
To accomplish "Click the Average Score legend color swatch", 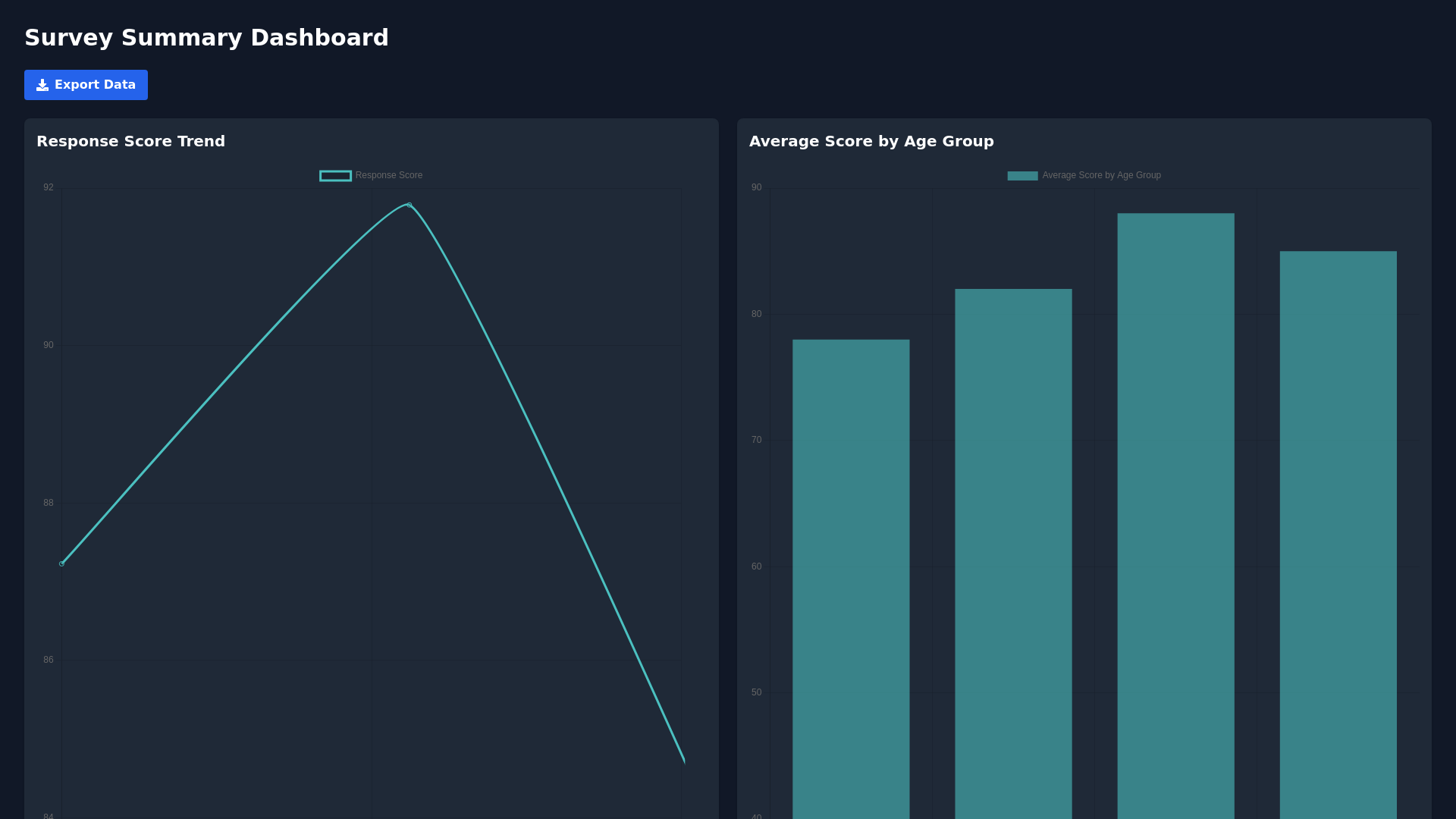I will click(1022, 175).
